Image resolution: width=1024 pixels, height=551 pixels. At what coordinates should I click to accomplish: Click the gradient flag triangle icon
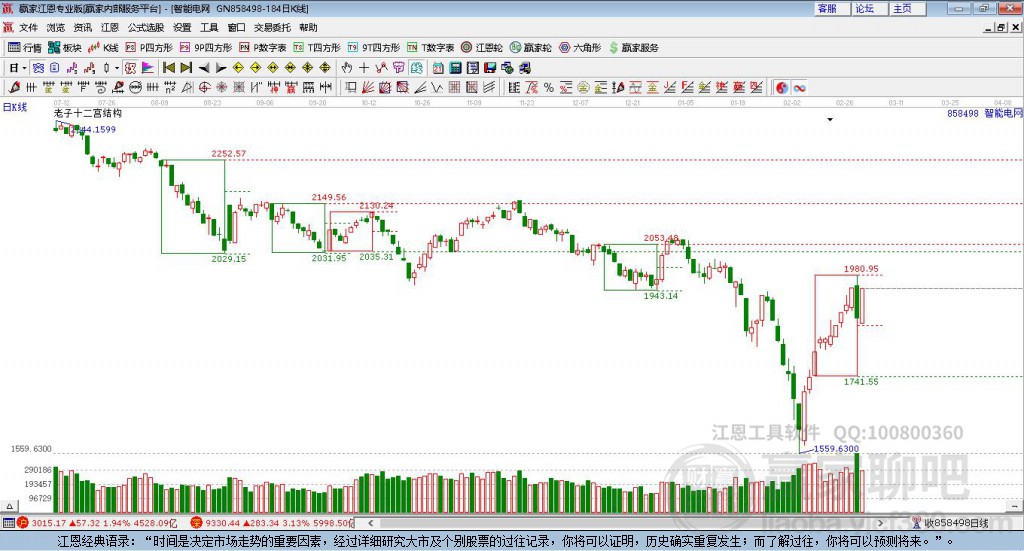tap(148, 68)
